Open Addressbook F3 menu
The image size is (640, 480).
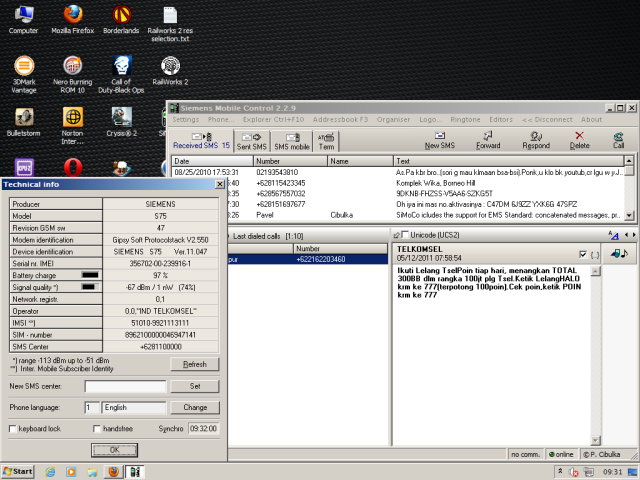pos(340,120)
